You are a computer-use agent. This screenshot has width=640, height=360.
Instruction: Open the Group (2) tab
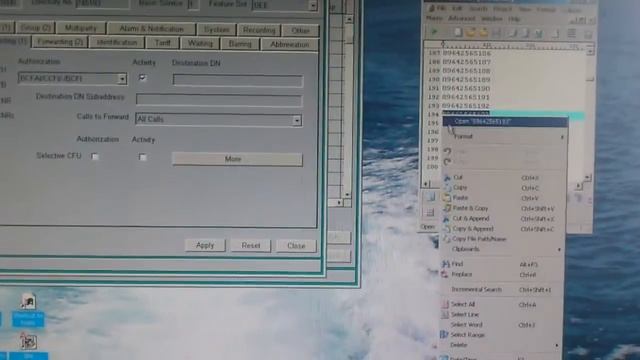(35, 28)
